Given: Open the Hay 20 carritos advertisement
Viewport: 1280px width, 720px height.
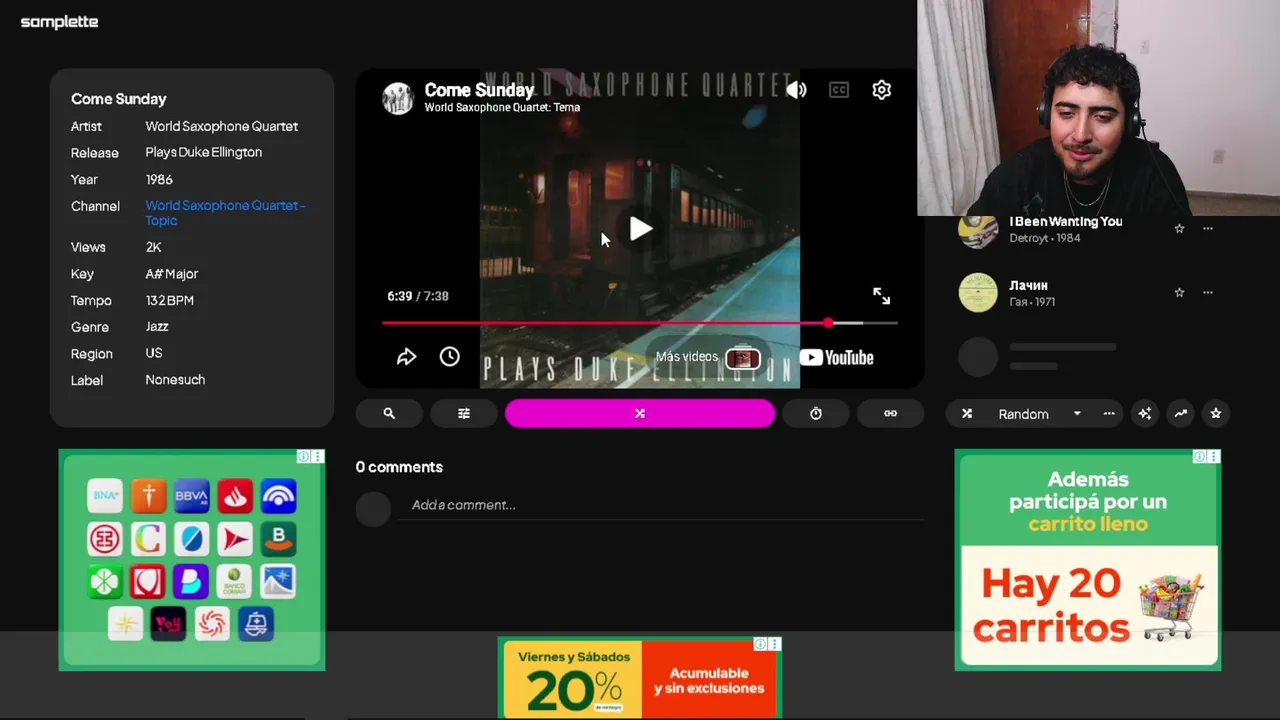Looking at the screenshot, I should (1088, 560).
